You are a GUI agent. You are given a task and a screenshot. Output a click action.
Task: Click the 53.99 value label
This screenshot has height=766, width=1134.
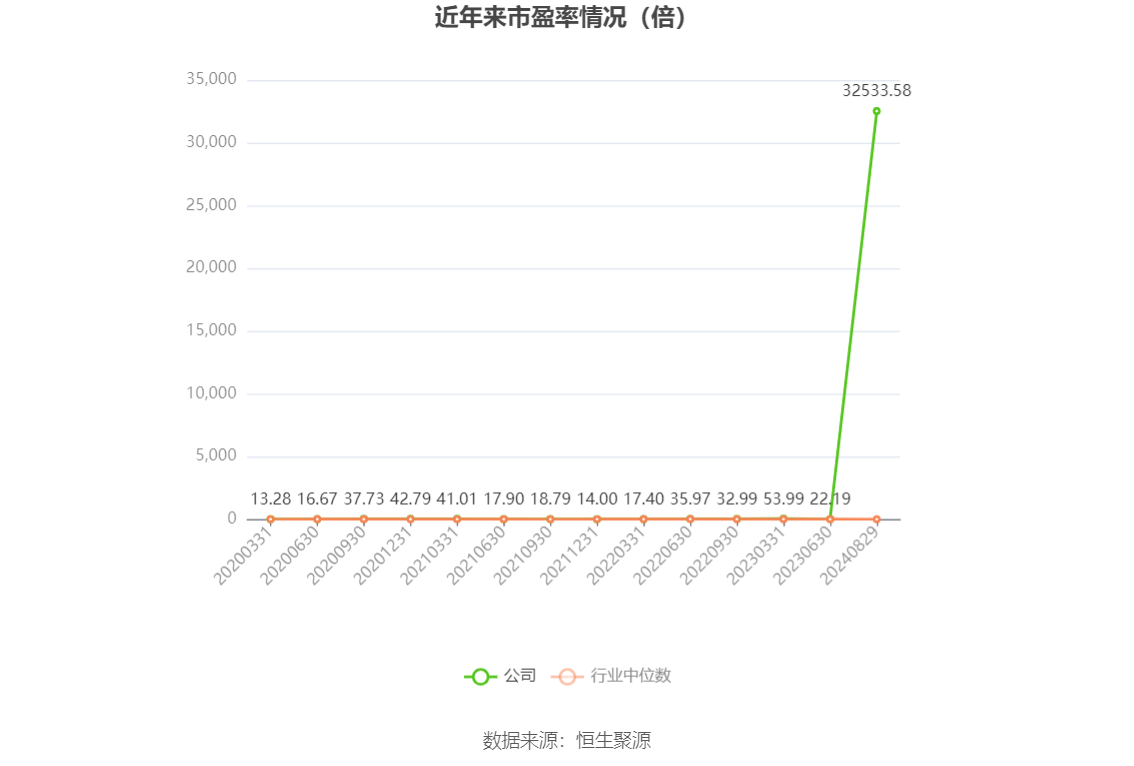783,498
